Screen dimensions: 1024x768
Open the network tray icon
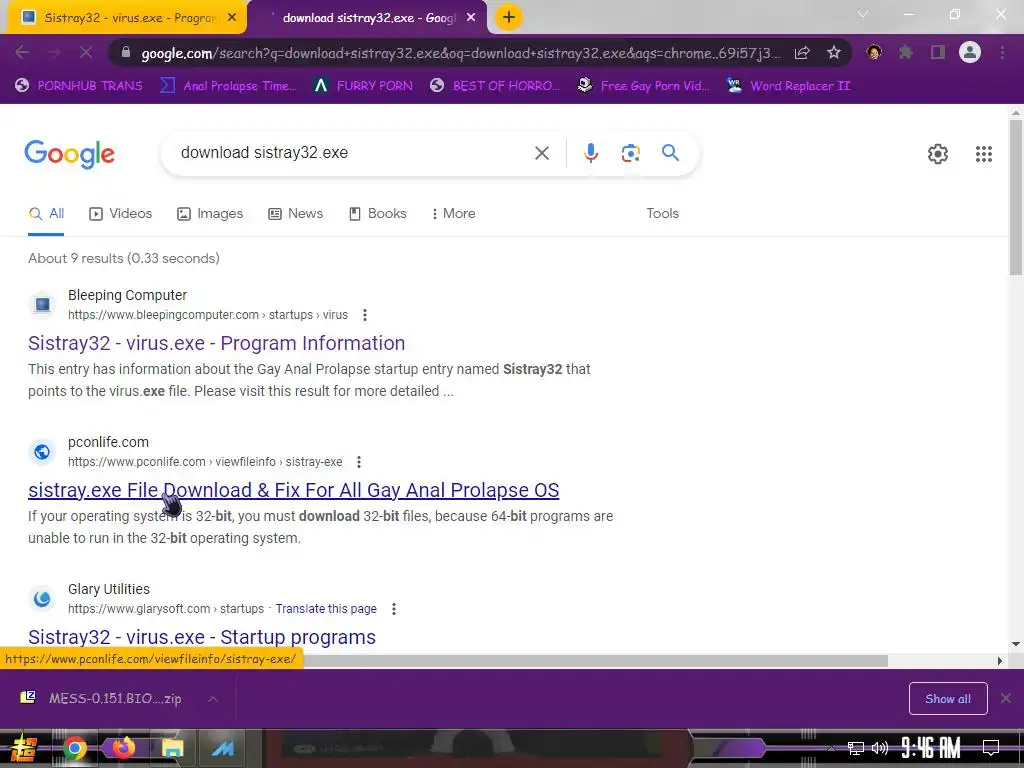click(856, 748)
